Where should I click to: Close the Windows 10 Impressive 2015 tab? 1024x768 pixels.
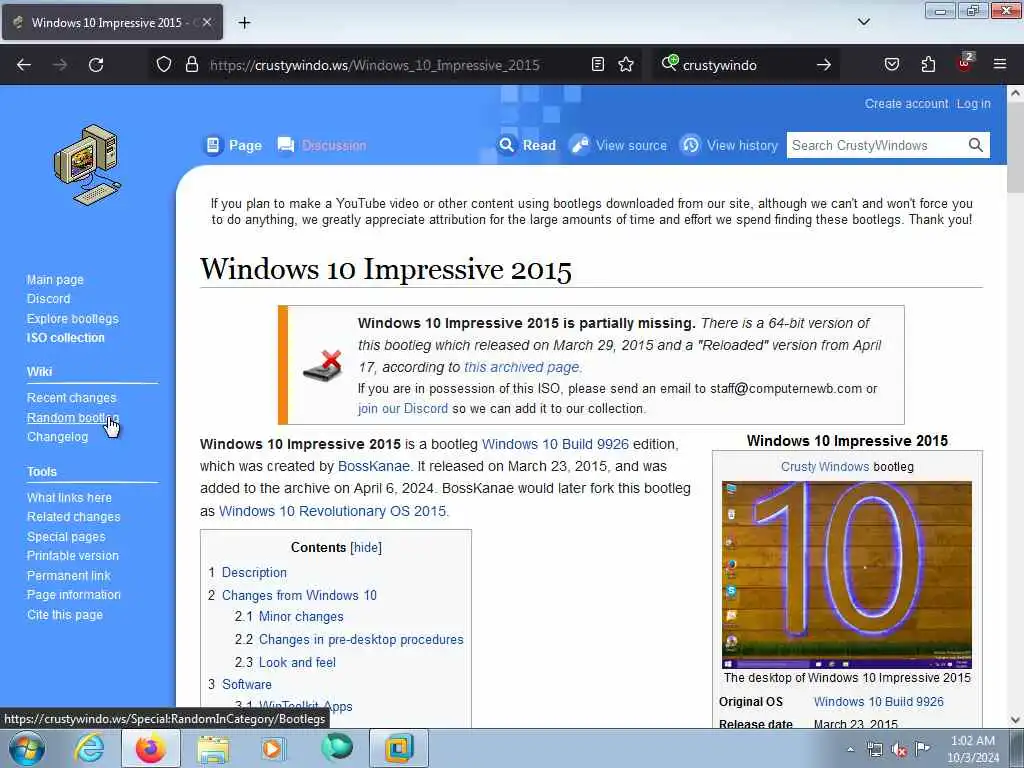tap(207, 22)
